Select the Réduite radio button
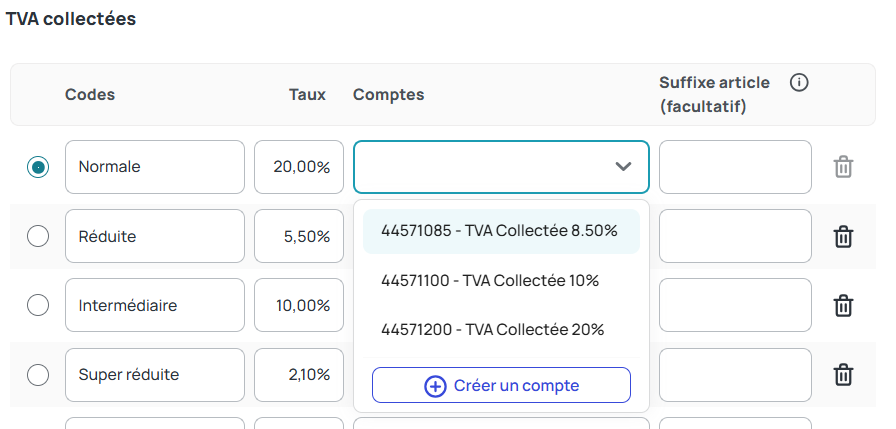This screenshot has height=429, width=896. coord(38,237)
